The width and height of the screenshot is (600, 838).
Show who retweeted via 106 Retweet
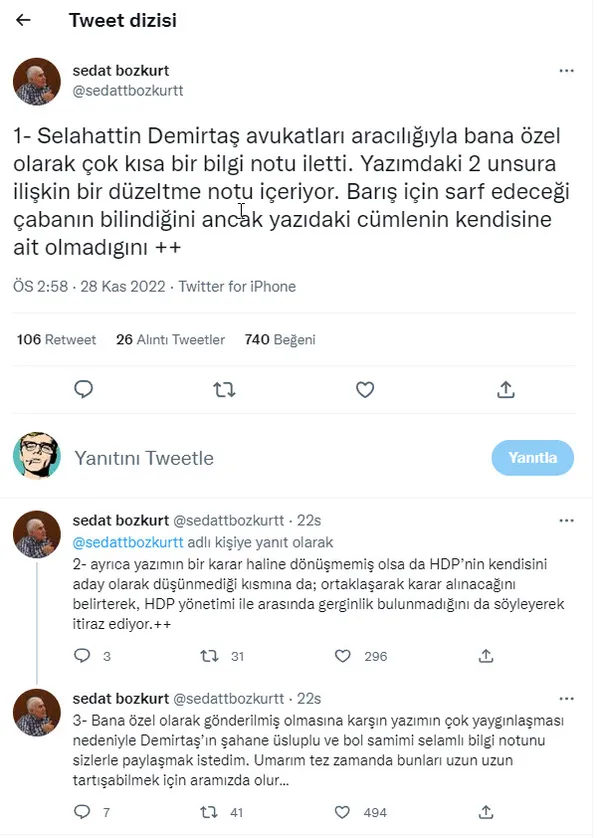(56, 339)
